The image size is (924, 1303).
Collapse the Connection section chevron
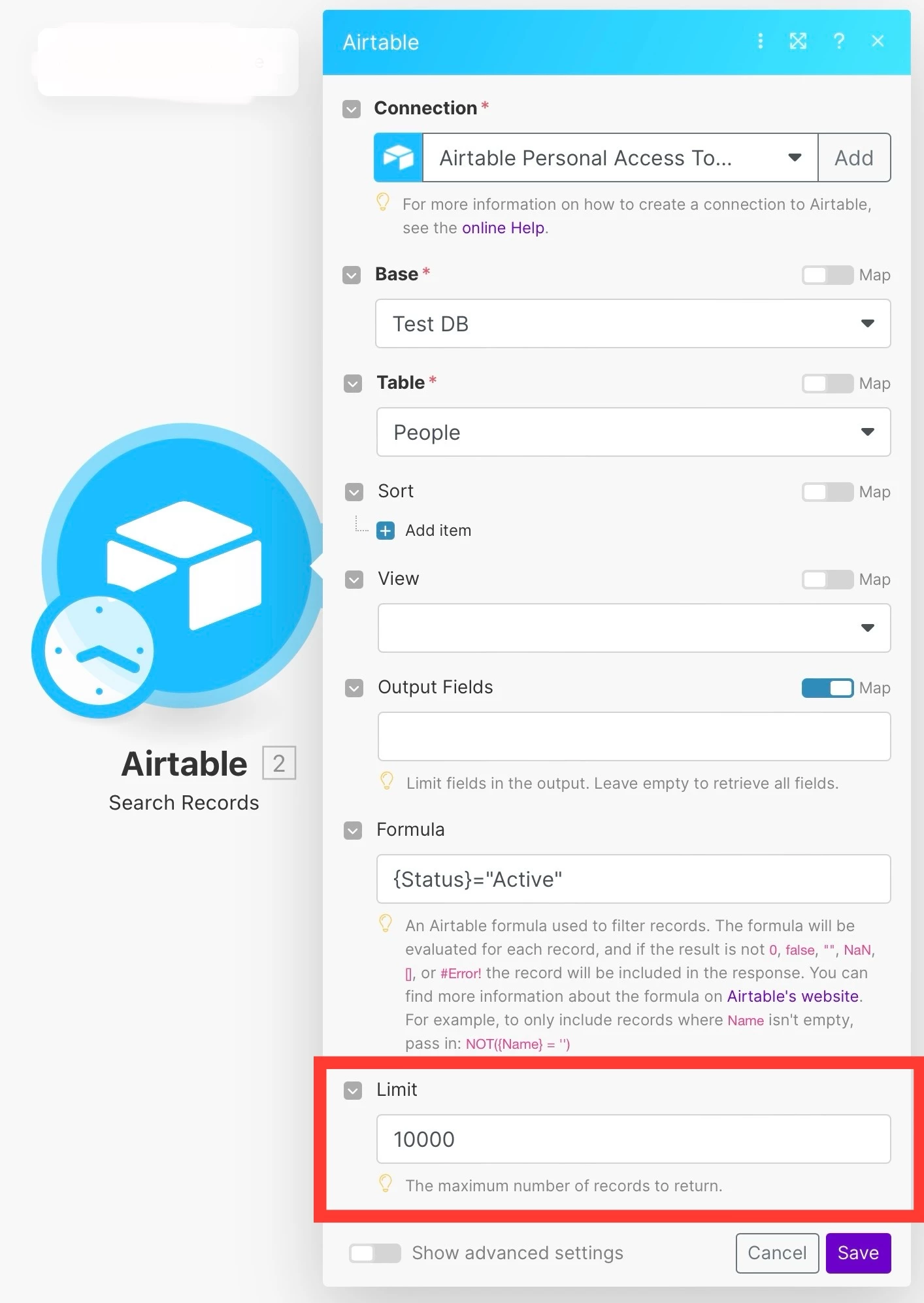(352, 109)
